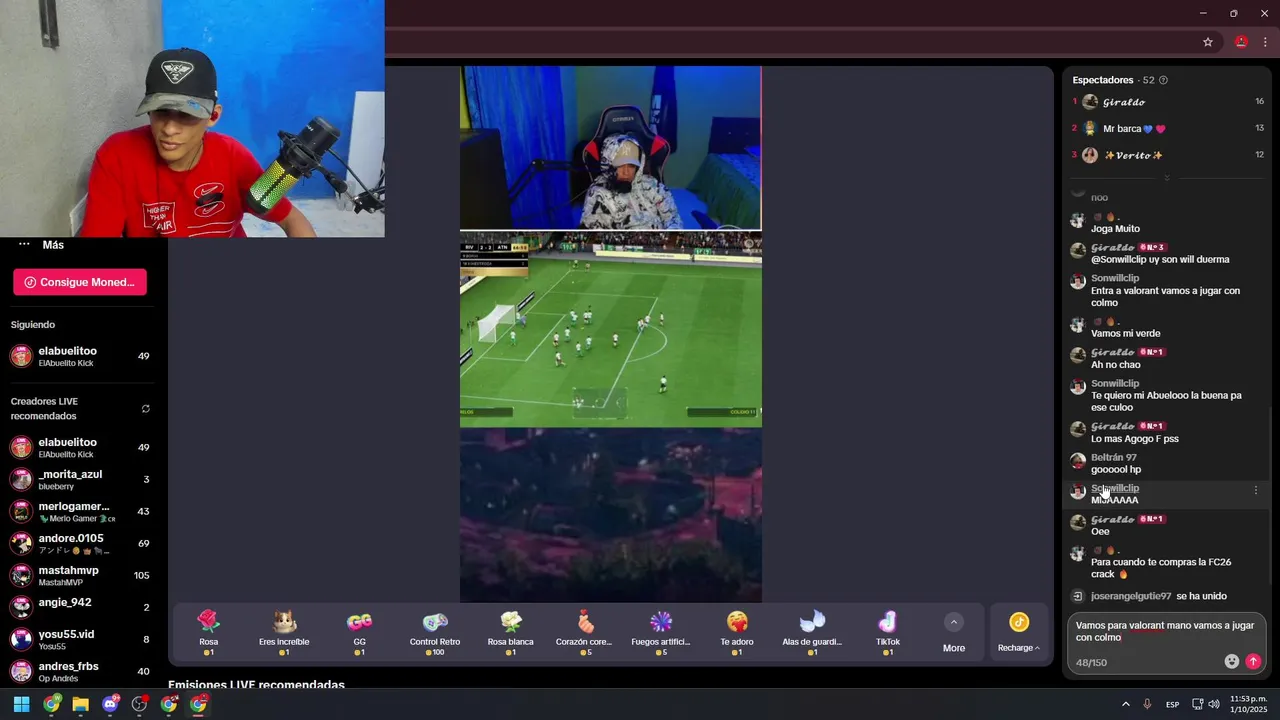Open mastahmvp live channel
Image resolution: width=1280 pixels, height=720 pixels.
click(x=80, y=575)
